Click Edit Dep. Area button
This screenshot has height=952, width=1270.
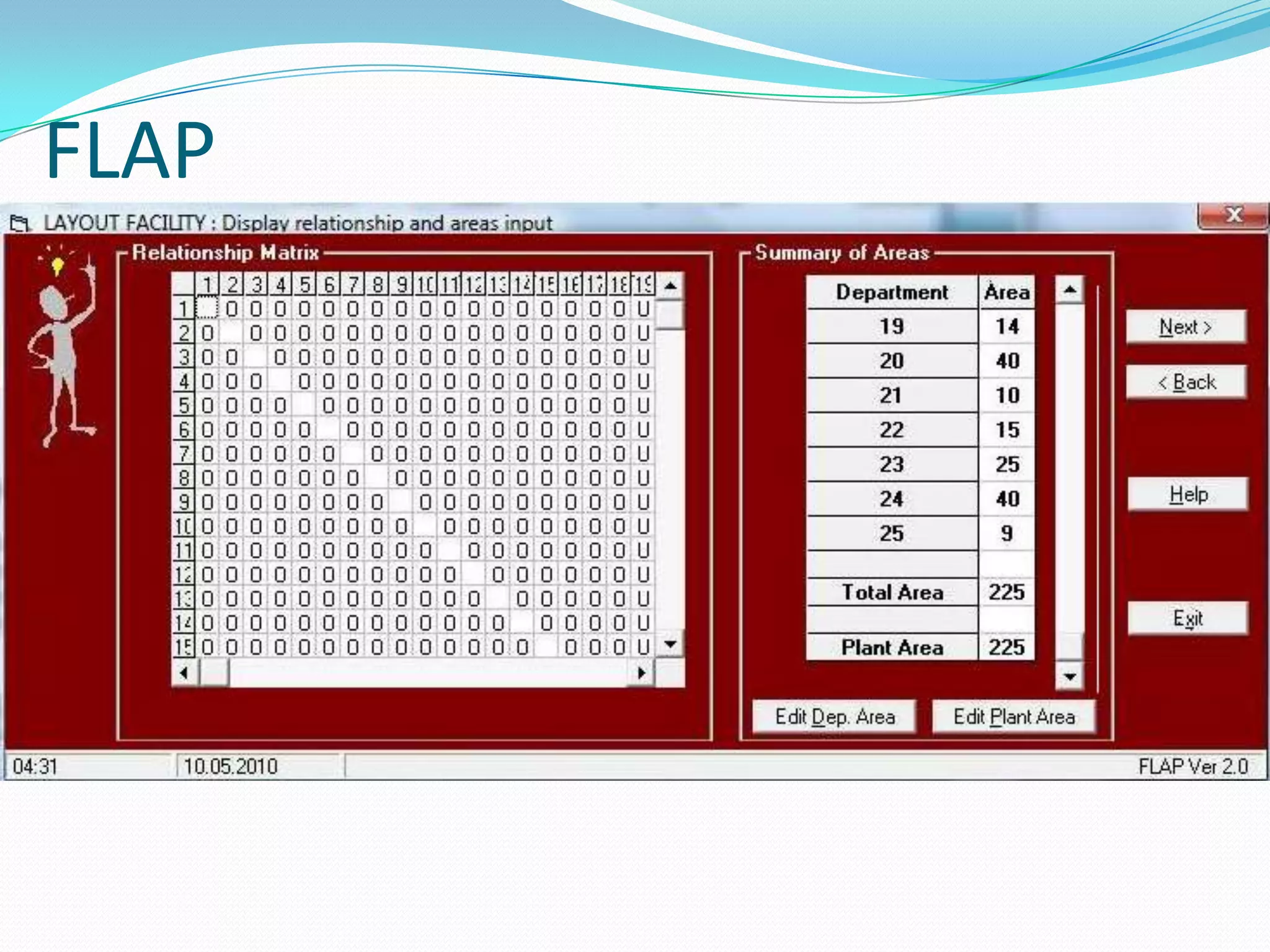pyautogui.click(x=834, y=717)
